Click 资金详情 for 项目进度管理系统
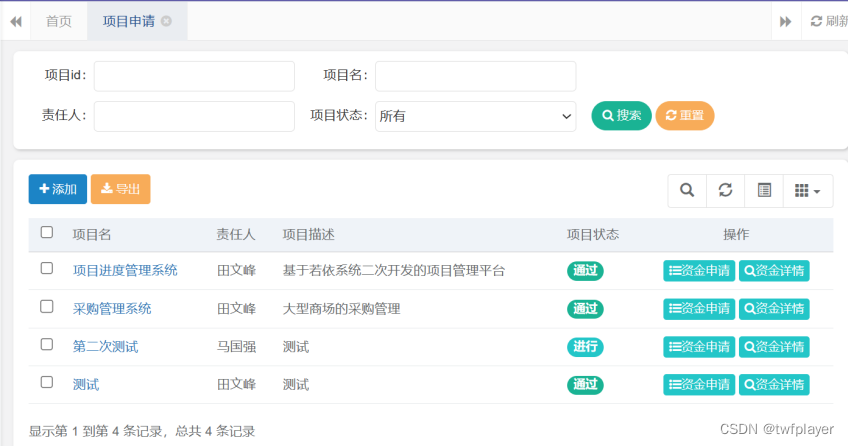 pyautogui.click(x=774, y=271)
